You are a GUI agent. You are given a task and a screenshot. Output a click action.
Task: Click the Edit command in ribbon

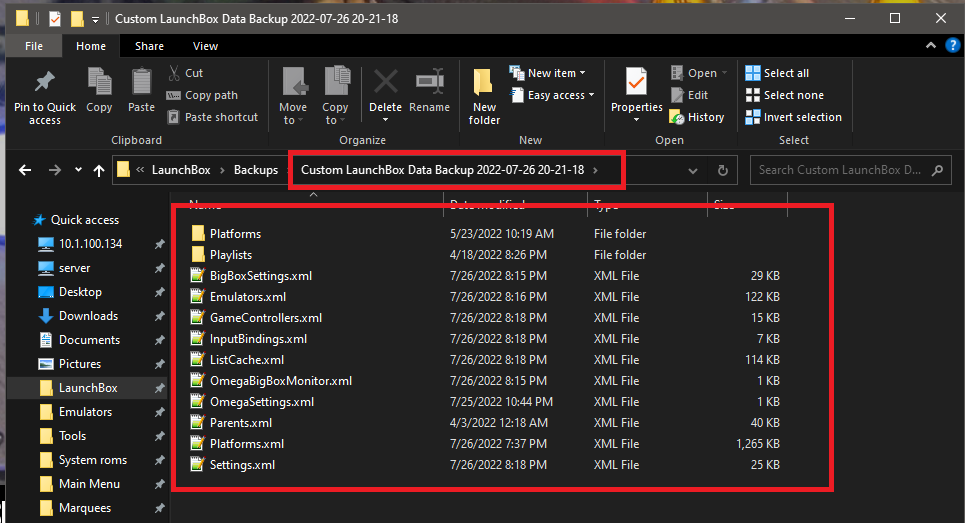pyautogui.click(x=689, y=95)
